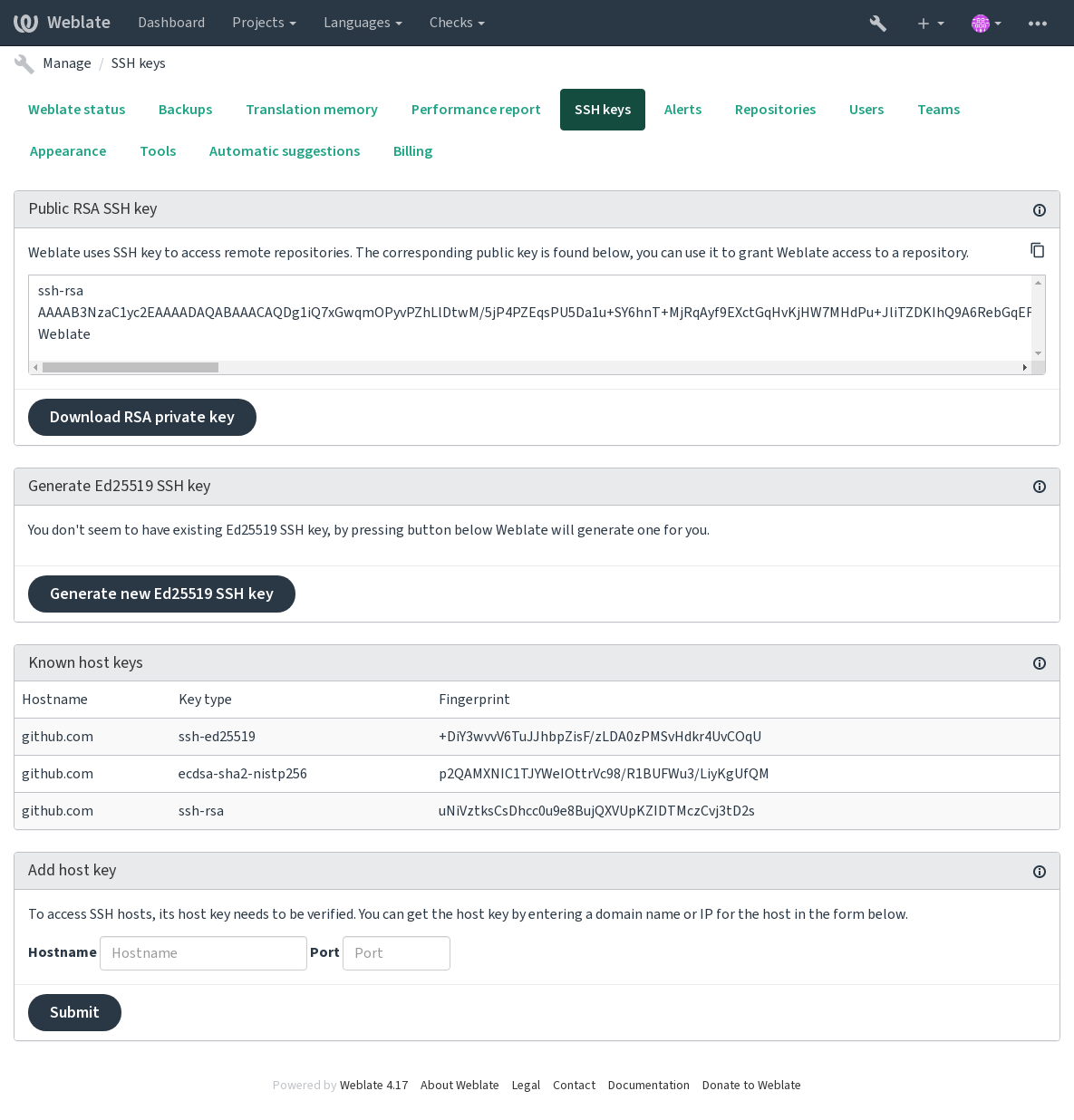
Task: Copy the public RSA key to clipboard
Action: tap(1038, 250)
